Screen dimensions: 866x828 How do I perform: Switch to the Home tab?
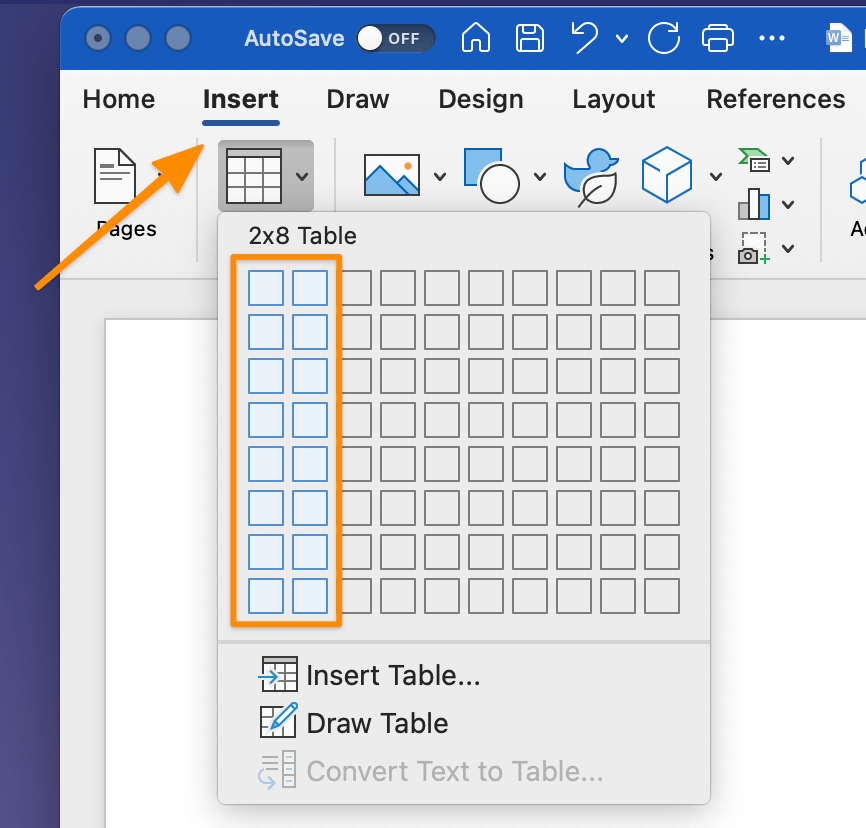tap(119, 99)
